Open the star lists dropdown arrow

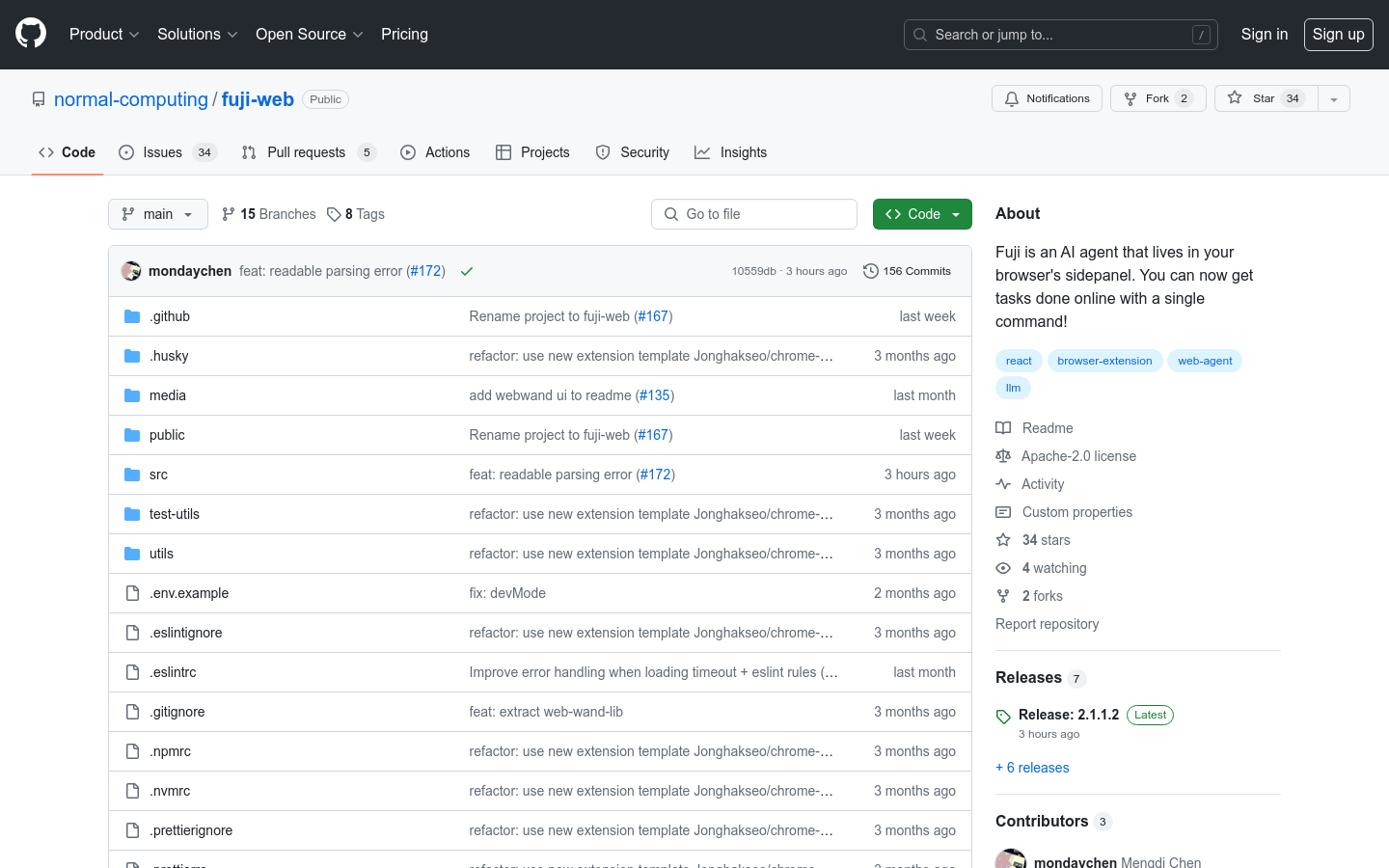(x=1334, y=98)
